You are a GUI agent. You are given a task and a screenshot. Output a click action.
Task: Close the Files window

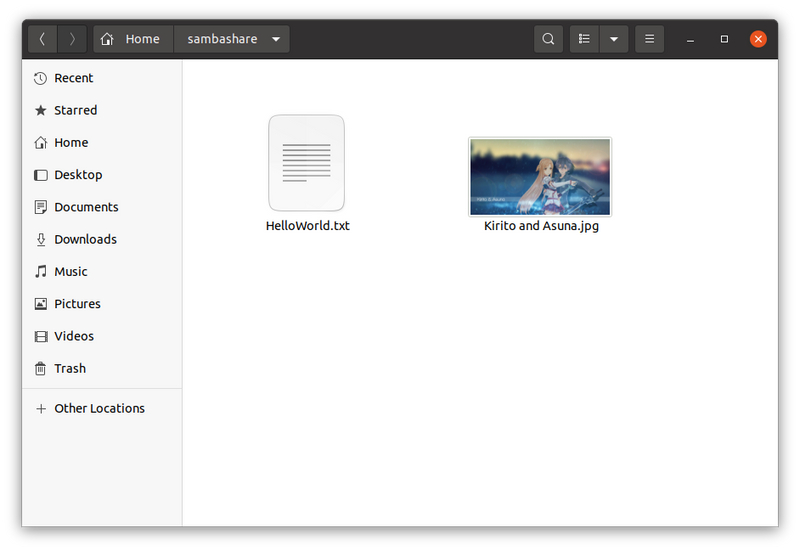coord(758,39)
